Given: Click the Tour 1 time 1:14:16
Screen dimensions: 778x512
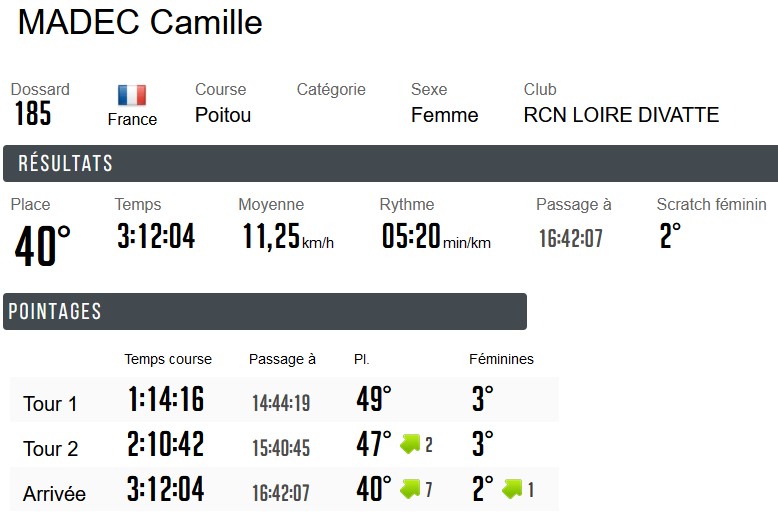Looking at the screenshot, I should [x=166, y=400].
